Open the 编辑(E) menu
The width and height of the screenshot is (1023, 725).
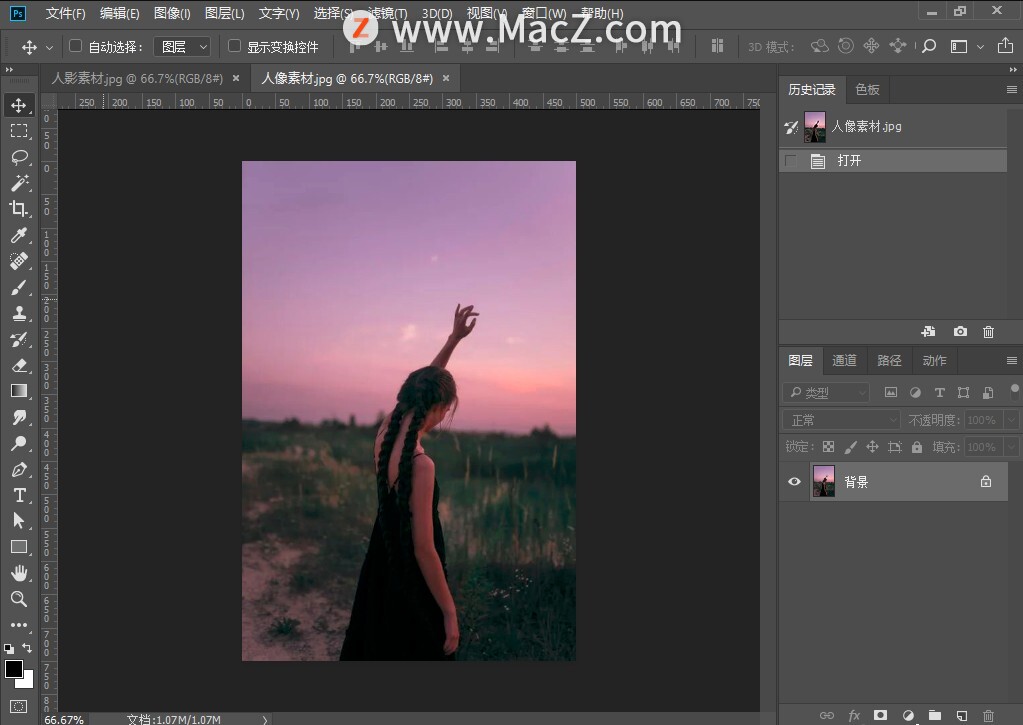(x=119, y=13)
